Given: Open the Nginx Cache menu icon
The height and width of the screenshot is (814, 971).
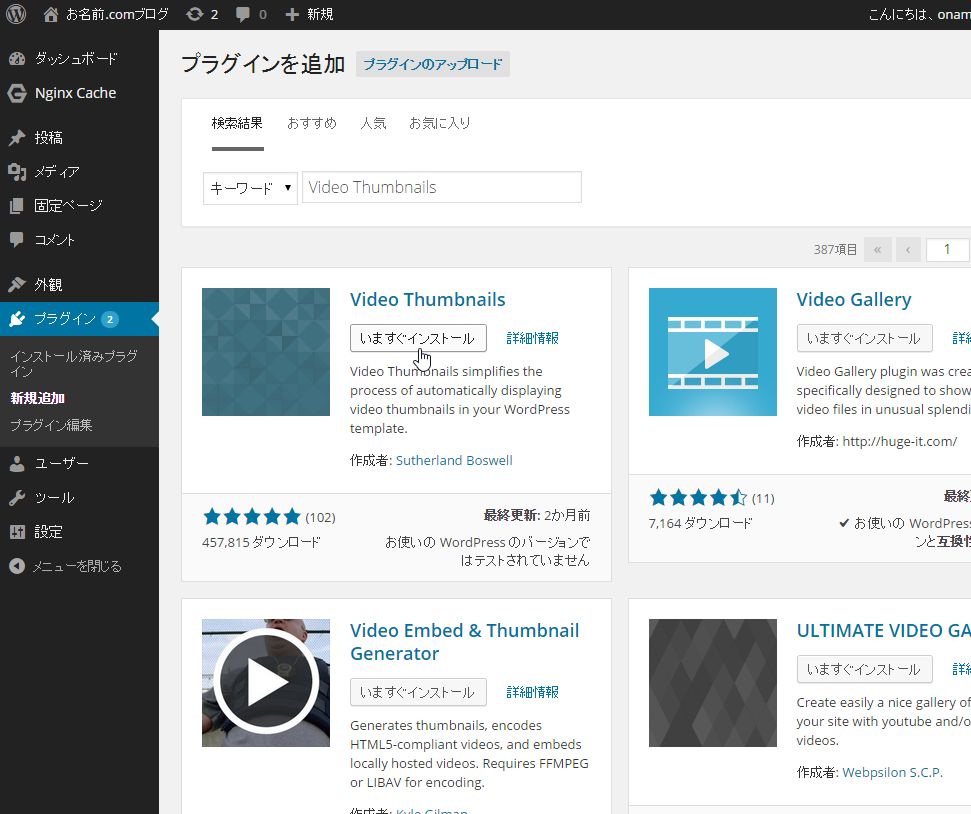Looking at the screenshot, I should [x=17, y=93].
